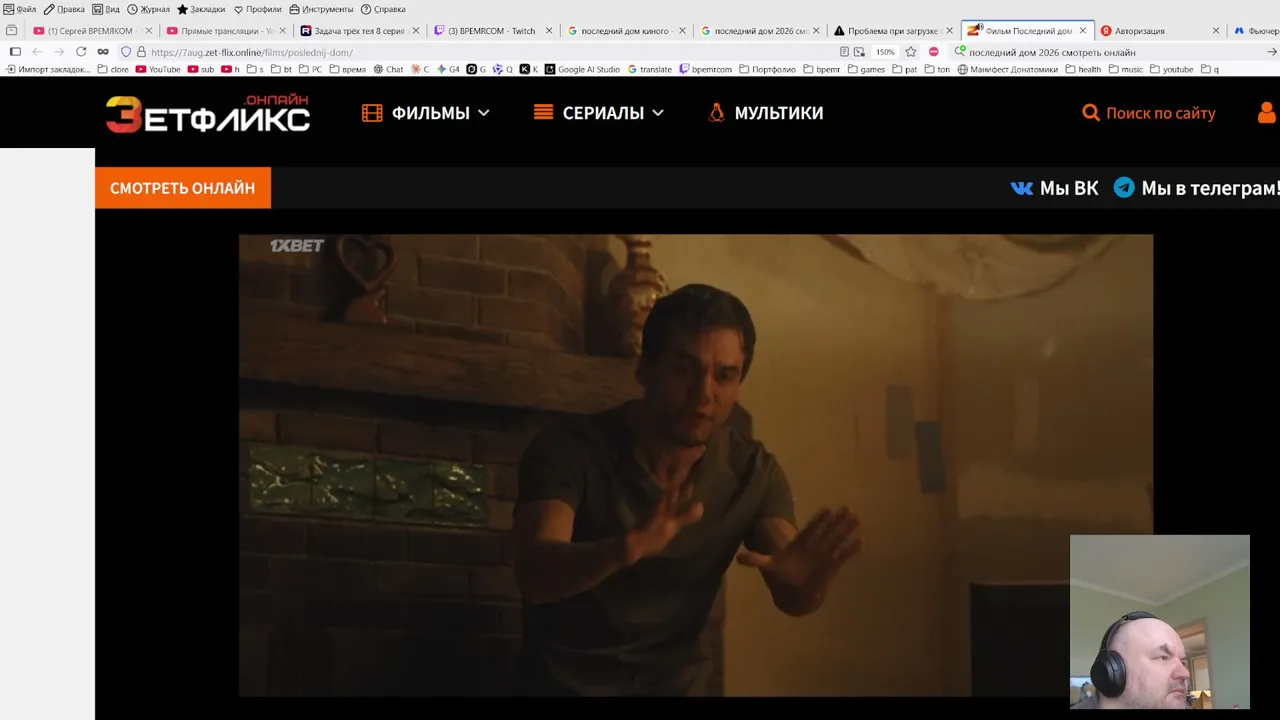This screenshot has width=1280, height=720.
Task: Open the Манифест Донатомики bookmark
Action: [1008, 69]
